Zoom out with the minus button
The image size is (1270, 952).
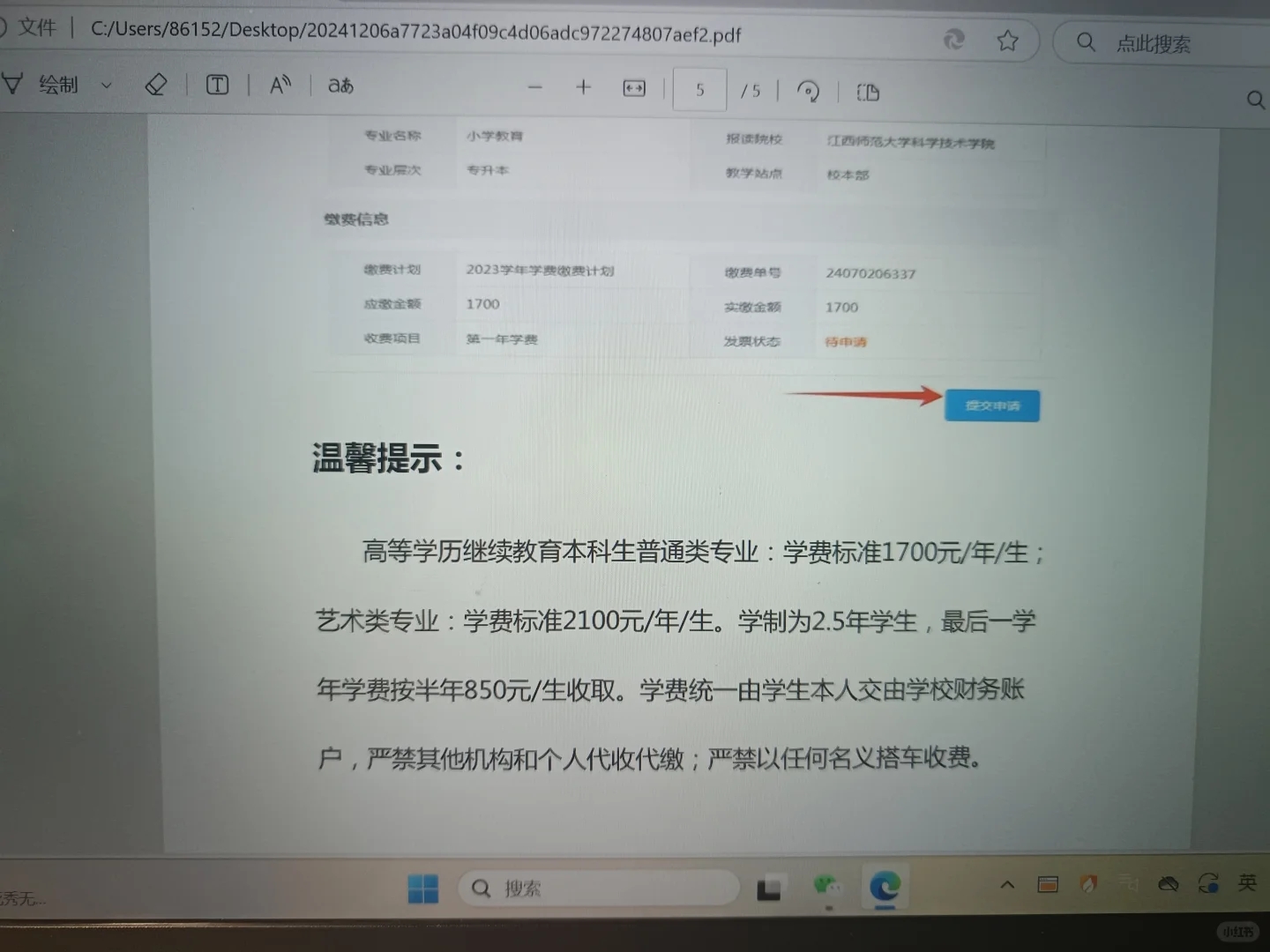[534, 87]
